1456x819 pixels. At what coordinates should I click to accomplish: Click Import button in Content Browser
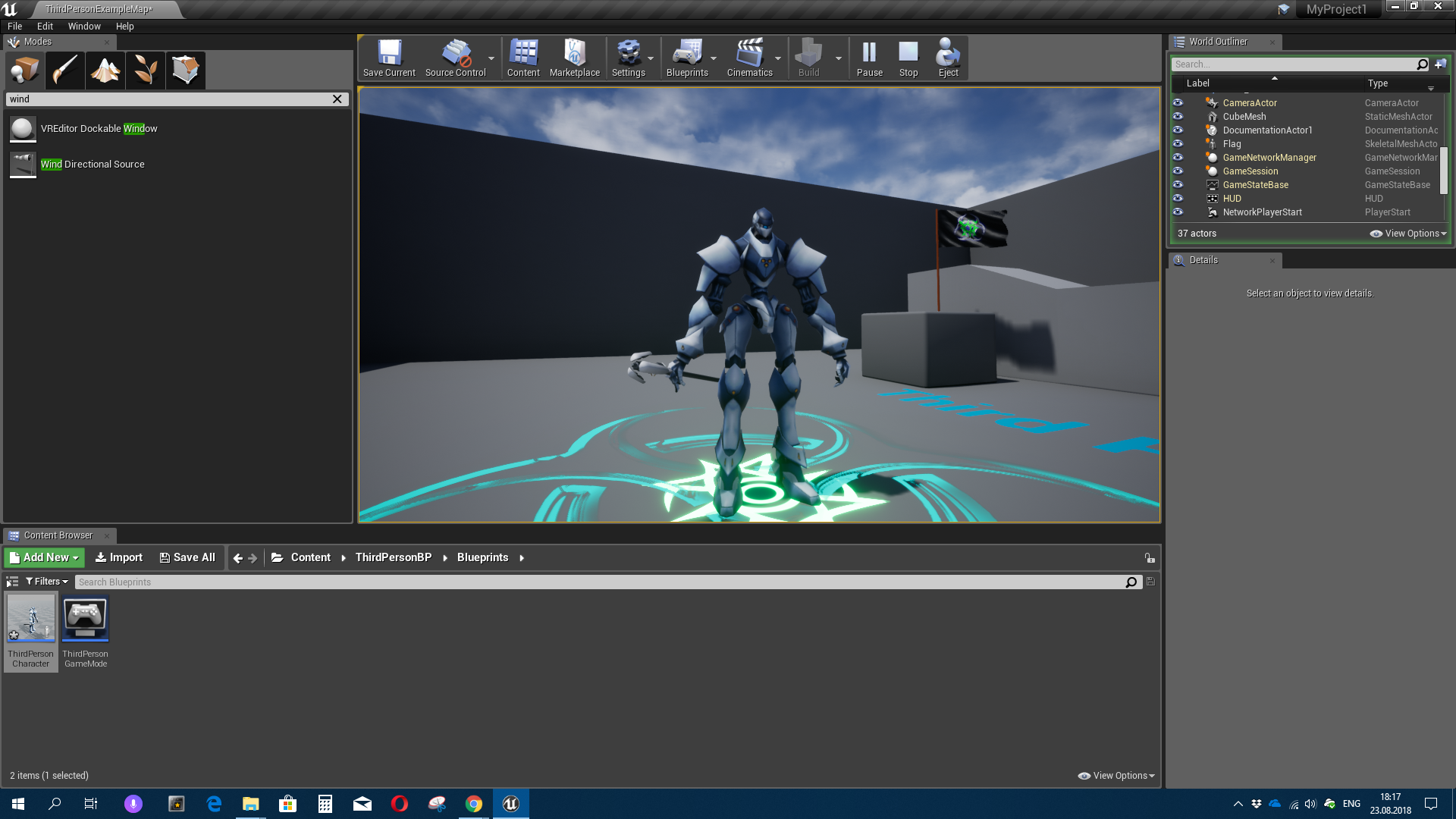119,557
